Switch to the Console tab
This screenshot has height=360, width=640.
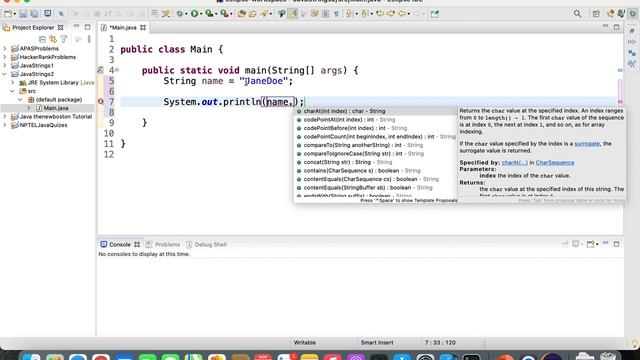(x=120, y=244)
